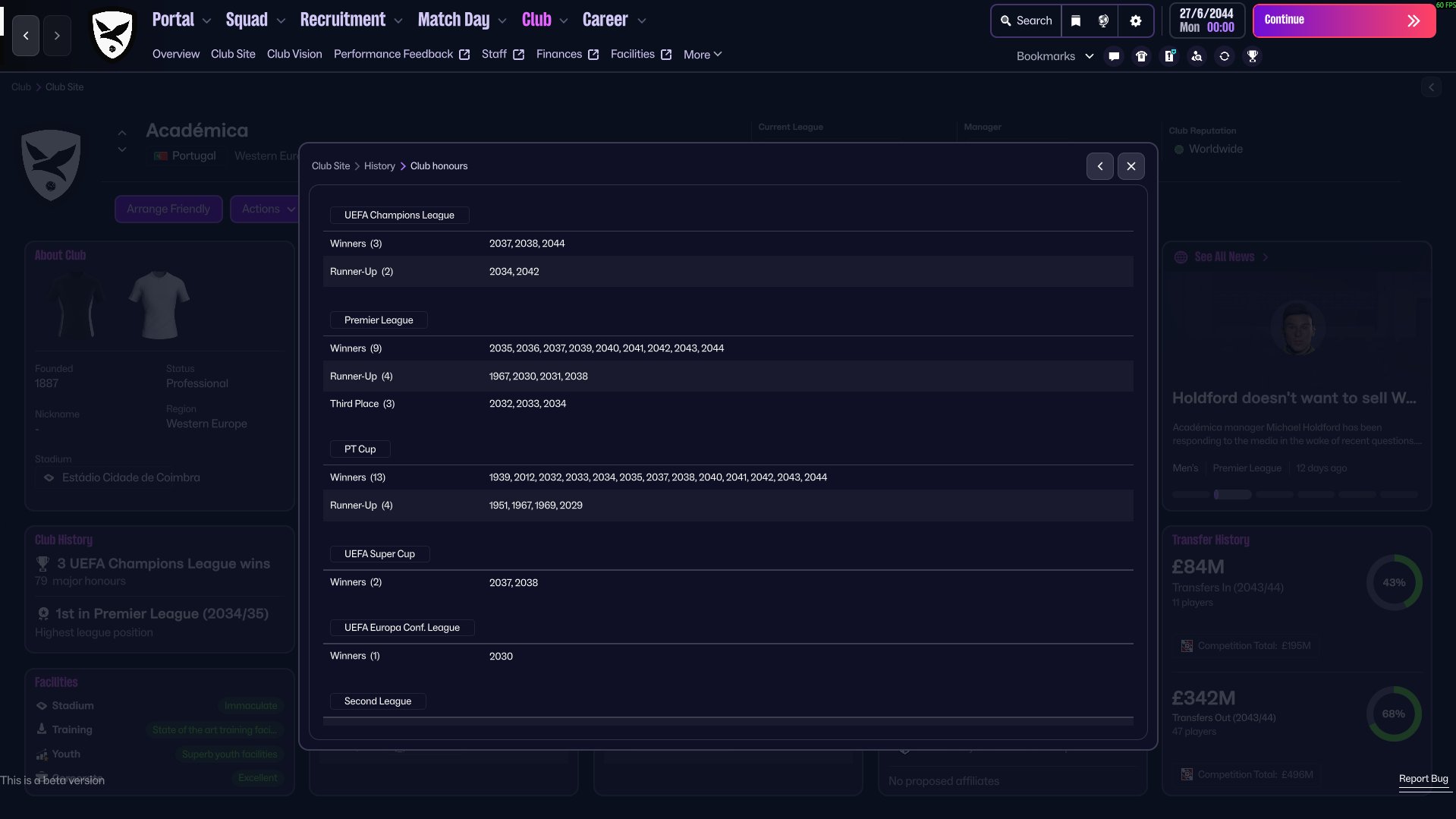Viewport: 1456px width, 819px height.
Task: Open the Club Vision tab
Action: click(x=294, y=54)
